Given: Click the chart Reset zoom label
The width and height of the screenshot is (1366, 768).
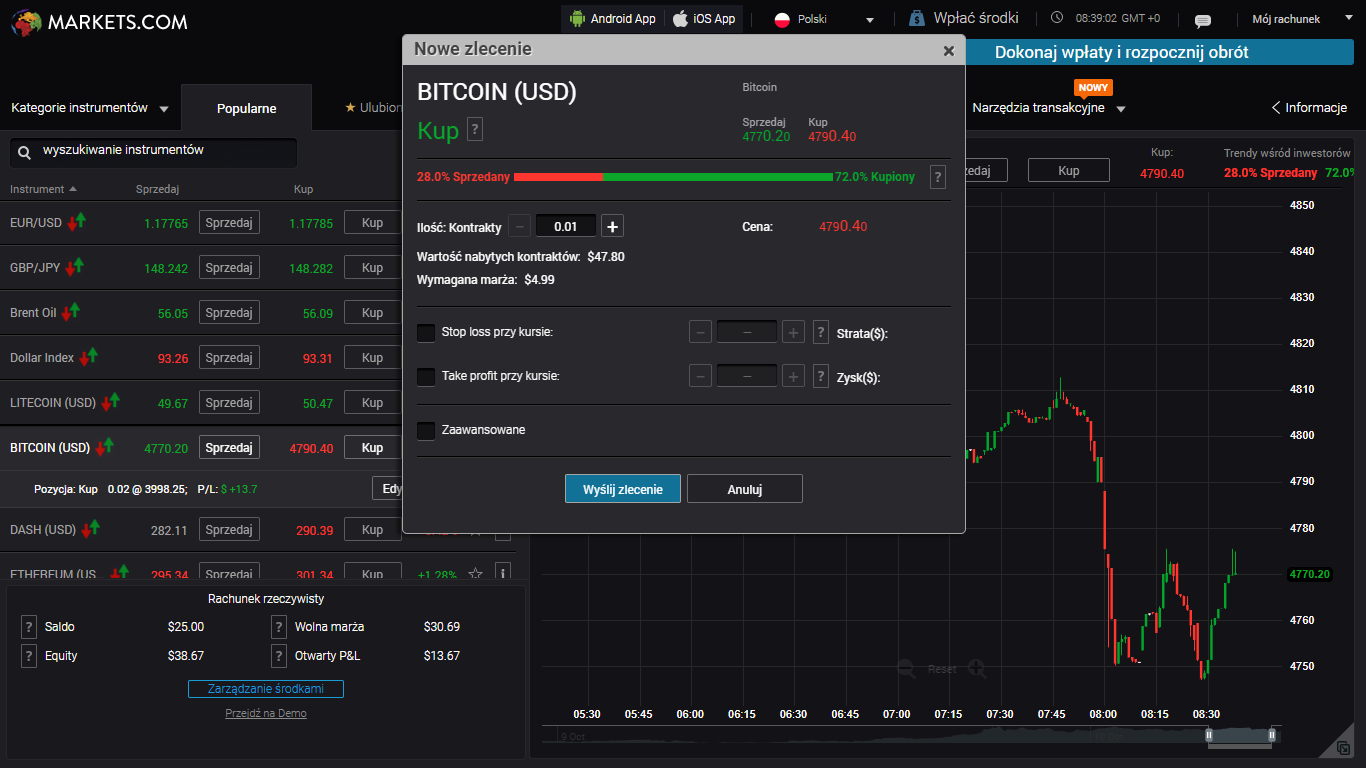Looking at the screenshot, I should click(942, 669).
